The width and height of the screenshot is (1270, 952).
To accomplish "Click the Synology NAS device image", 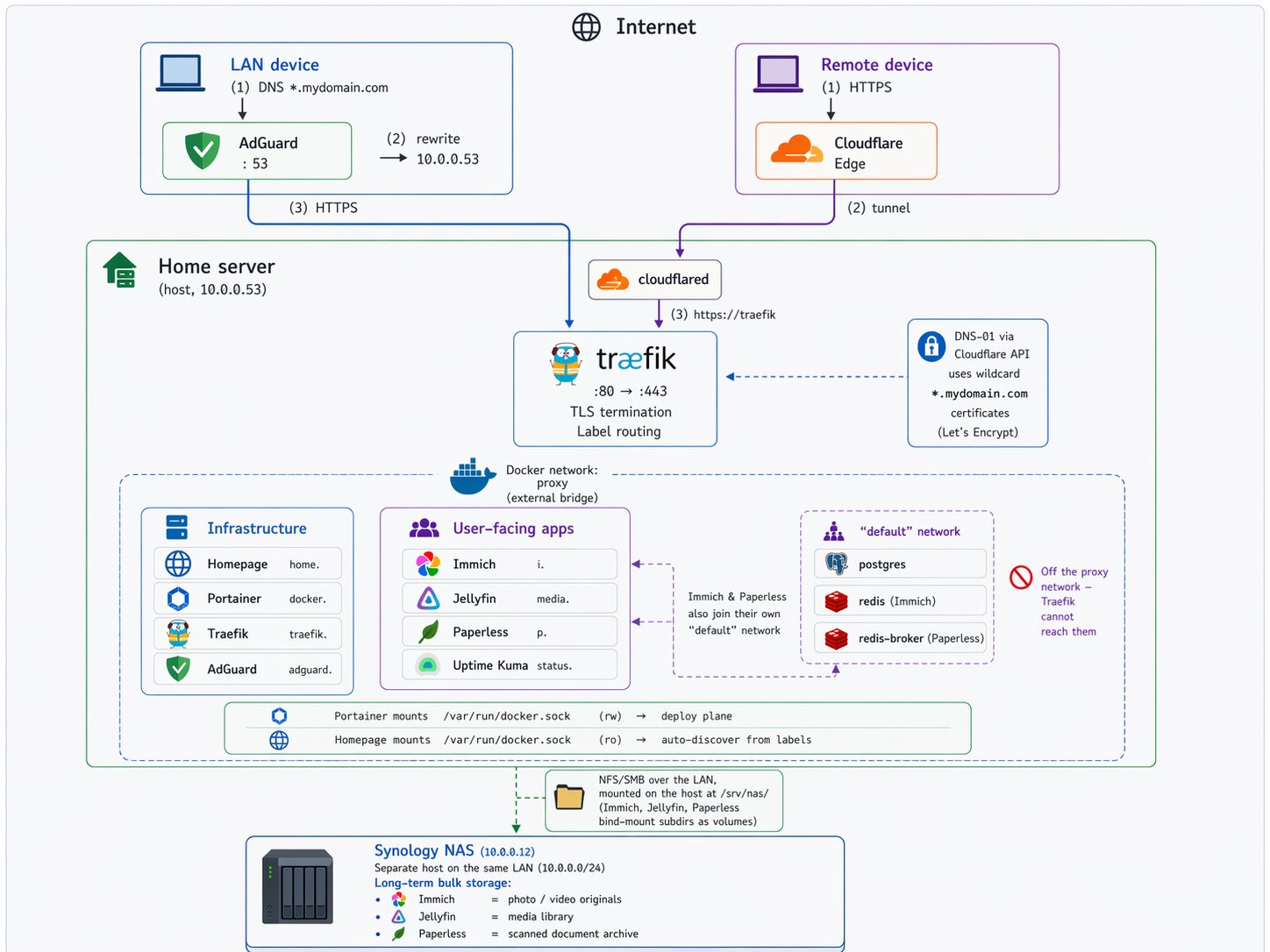I will click(x=298, y=886).
